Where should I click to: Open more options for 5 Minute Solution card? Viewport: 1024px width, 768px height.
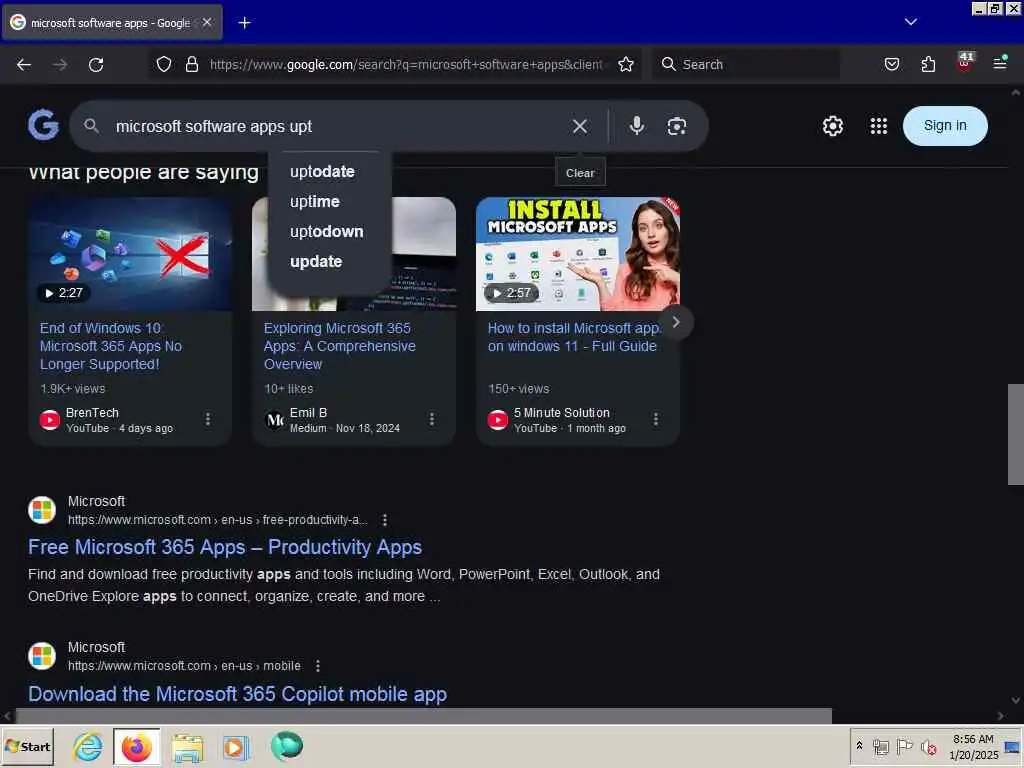(x=656, y=419)
